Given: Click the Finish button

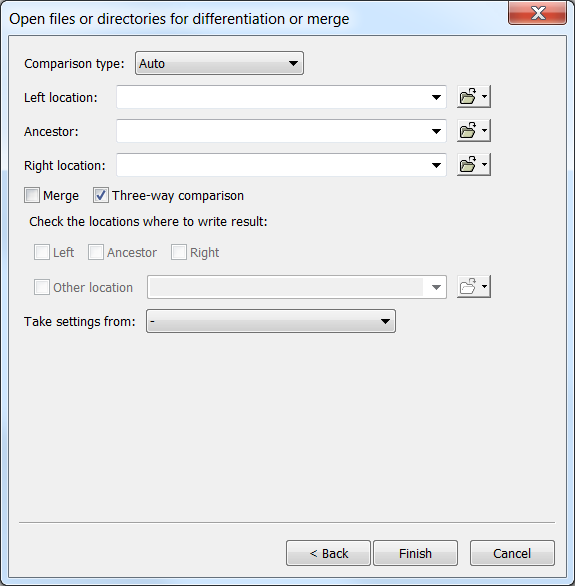Looking at the screenshot, I should 415,553.
